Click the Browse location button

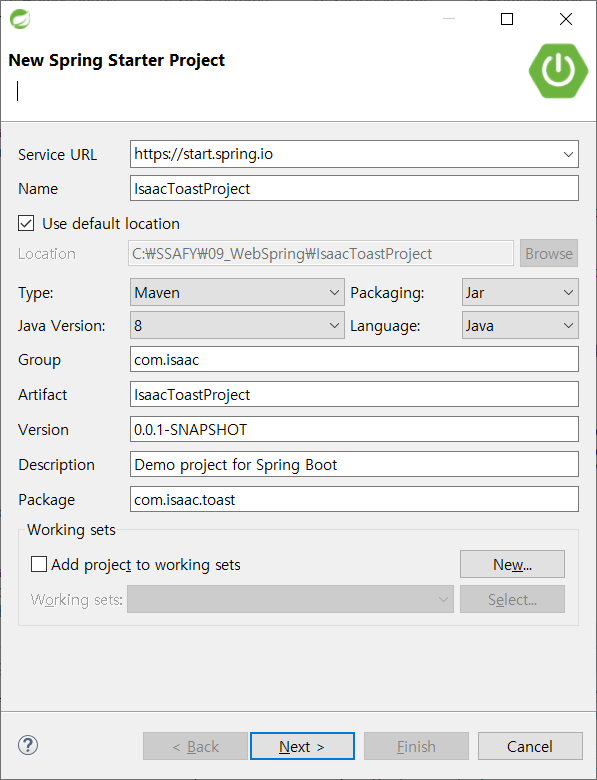[549, 253]
